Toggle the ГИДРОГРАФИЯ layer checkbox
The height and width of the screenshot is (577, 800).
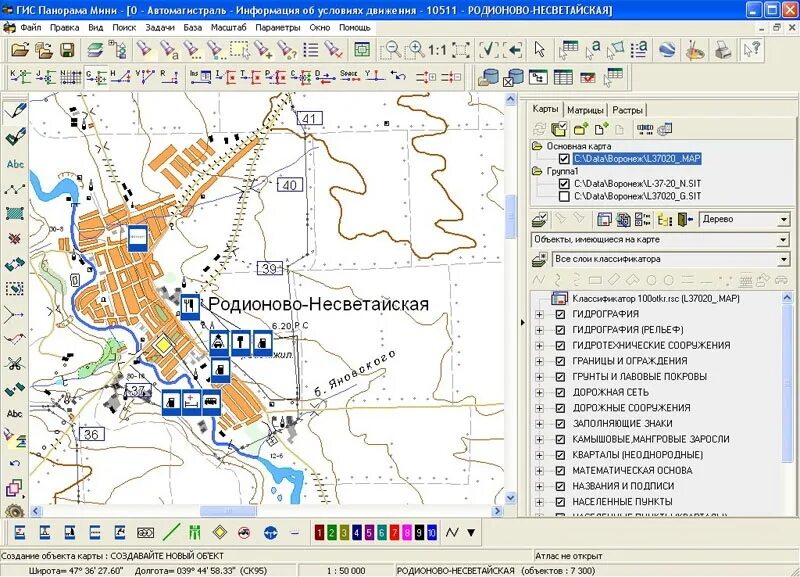(560, 314)
